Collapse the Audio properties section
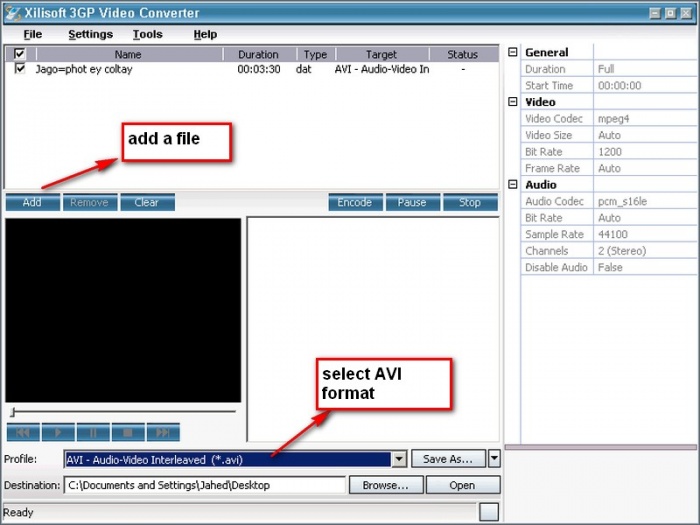This screenshot has height=525, width=700. (513, 184)
